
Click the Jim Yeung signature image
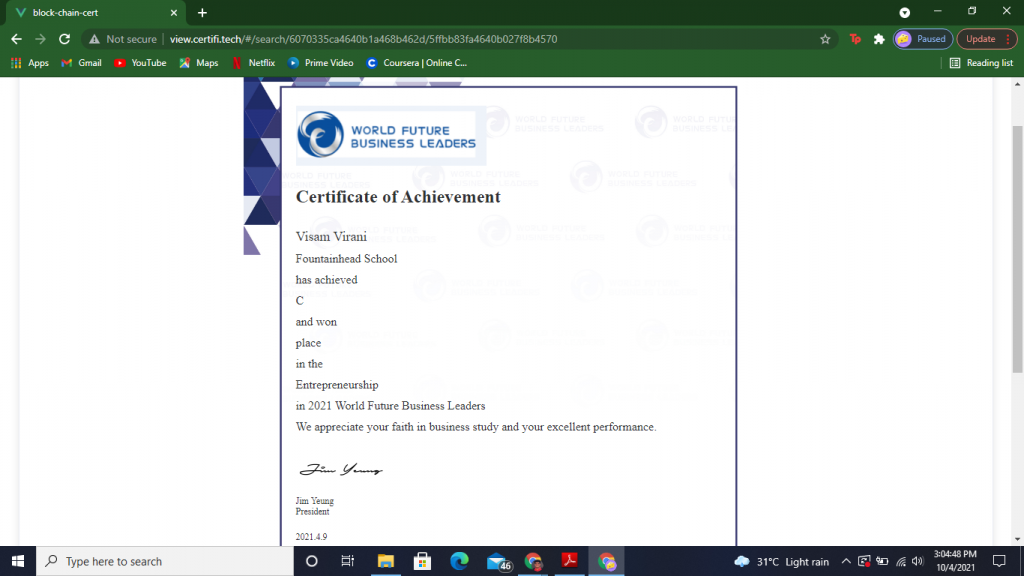[340, 469]
